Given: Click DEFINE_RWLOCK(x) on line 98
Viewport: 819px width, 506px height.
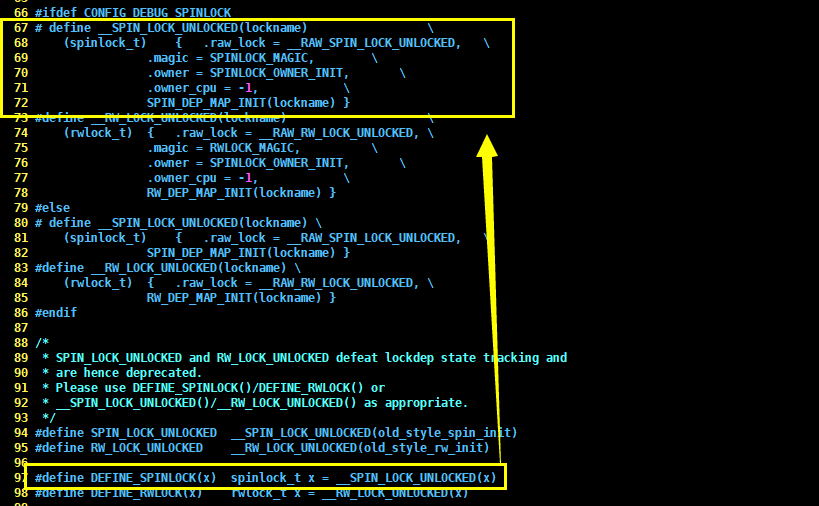Looking at the screenshot, I should pyautogui.click(x=146, y=493).
